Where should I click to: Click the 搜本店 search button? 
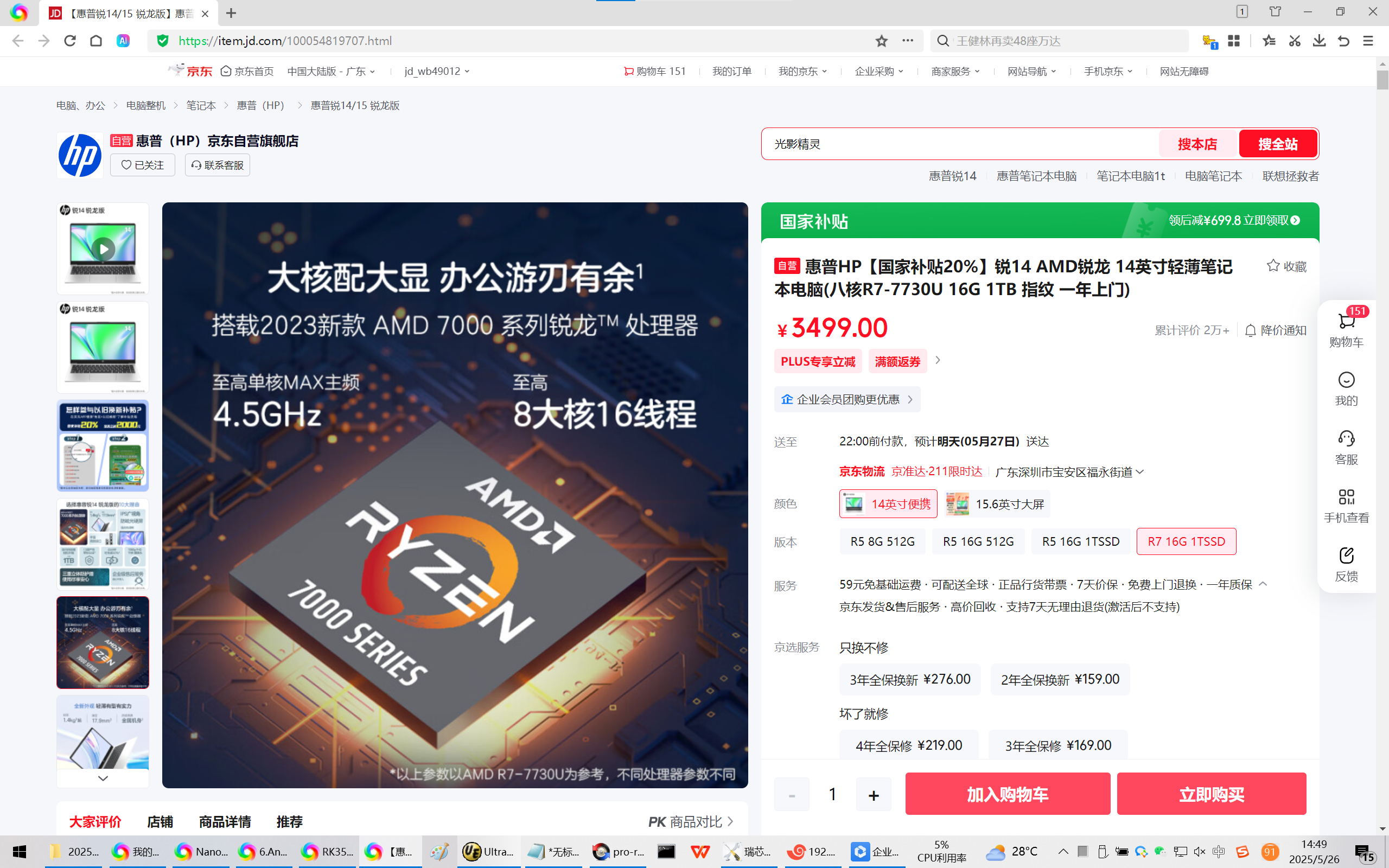pyautogui.click(x=1197, y=144)
